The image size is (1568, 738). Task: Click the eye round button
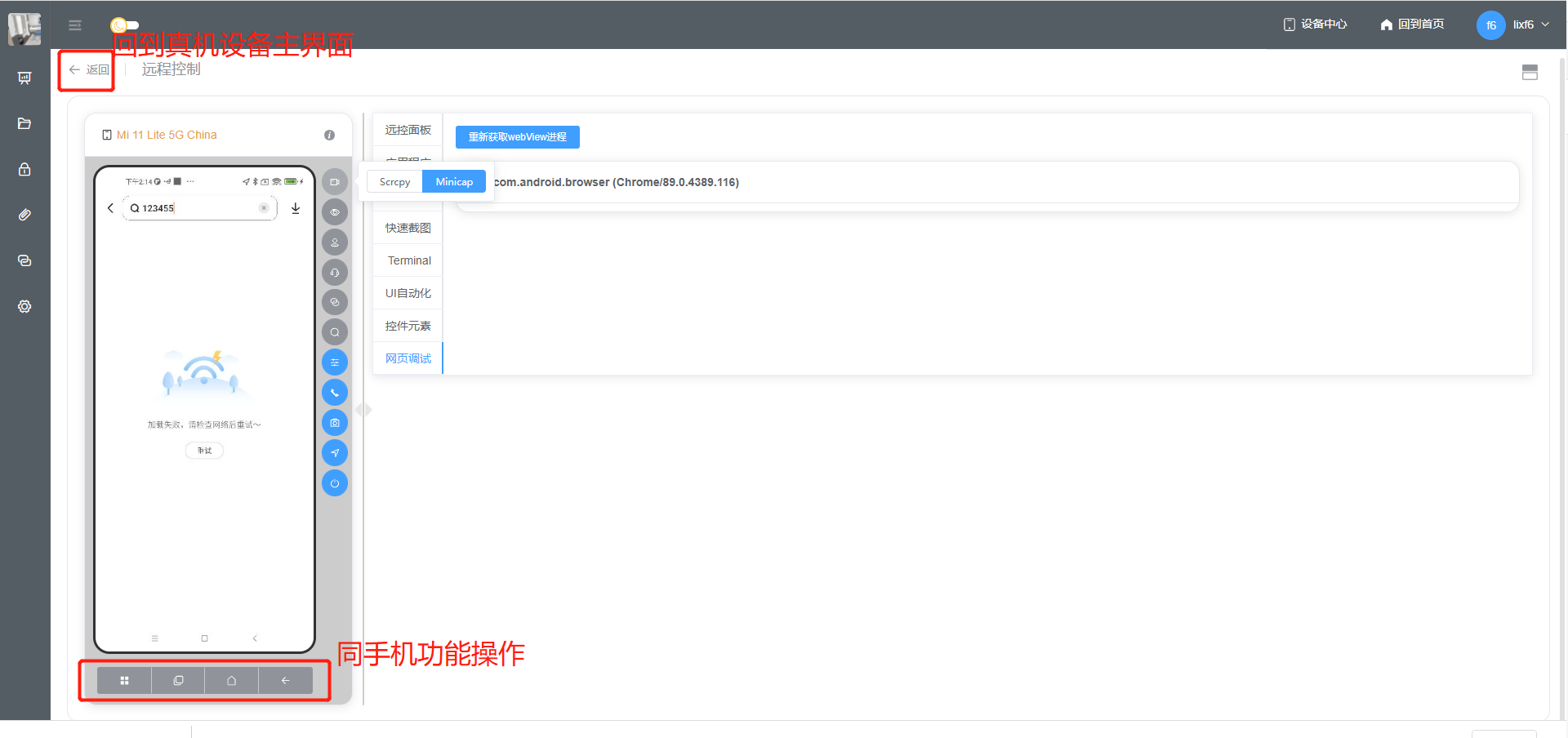pyautogui.click(x=335, y=212)
